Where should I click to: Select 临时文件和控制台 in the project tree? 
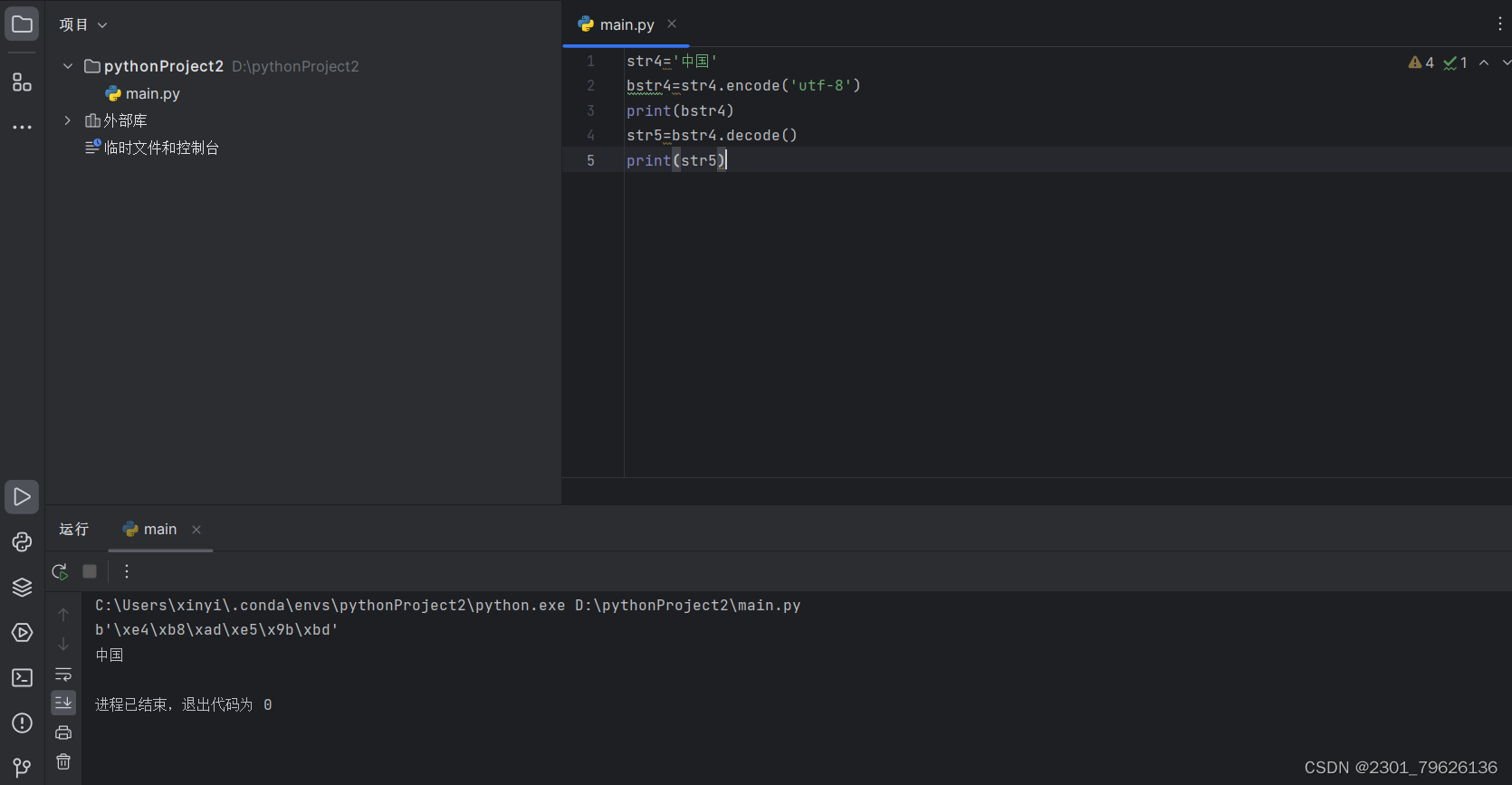pos(152,148)
